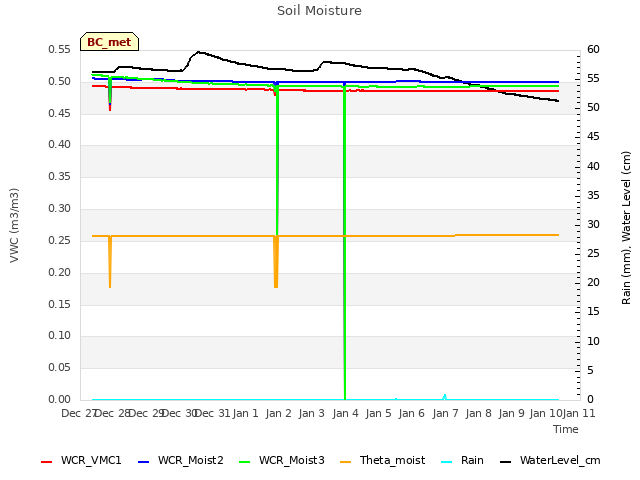Click the Rain spike near Jan 7

pyautogui.click(x=445, y=396)
